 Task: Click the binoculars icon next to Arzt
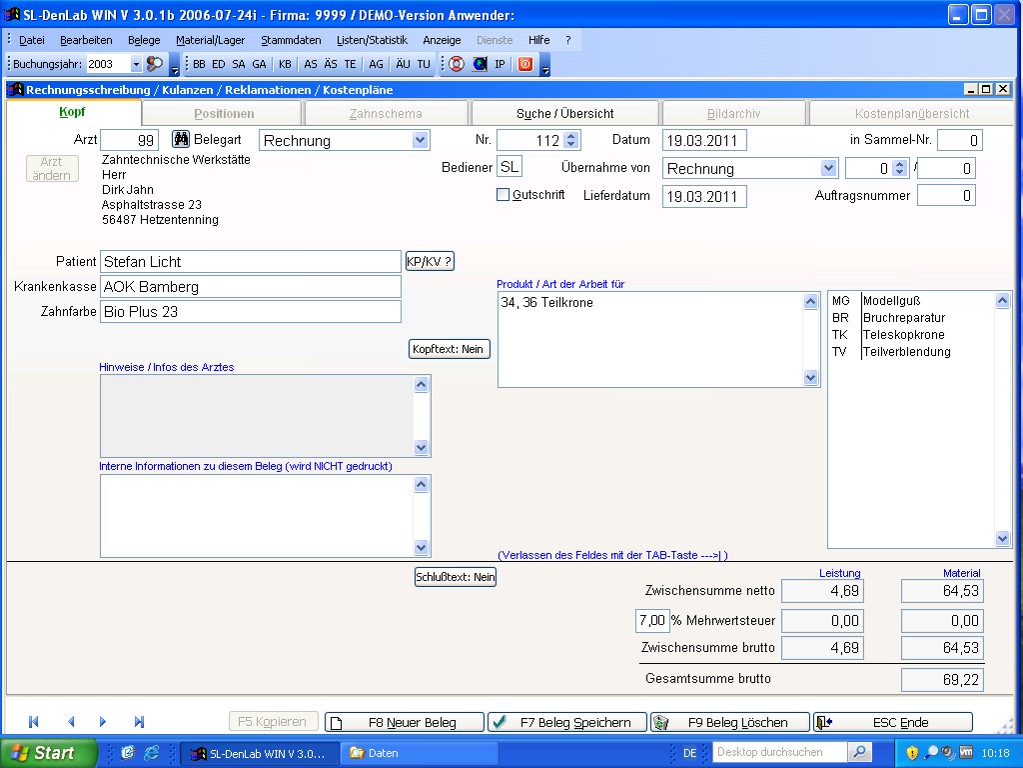181,139
